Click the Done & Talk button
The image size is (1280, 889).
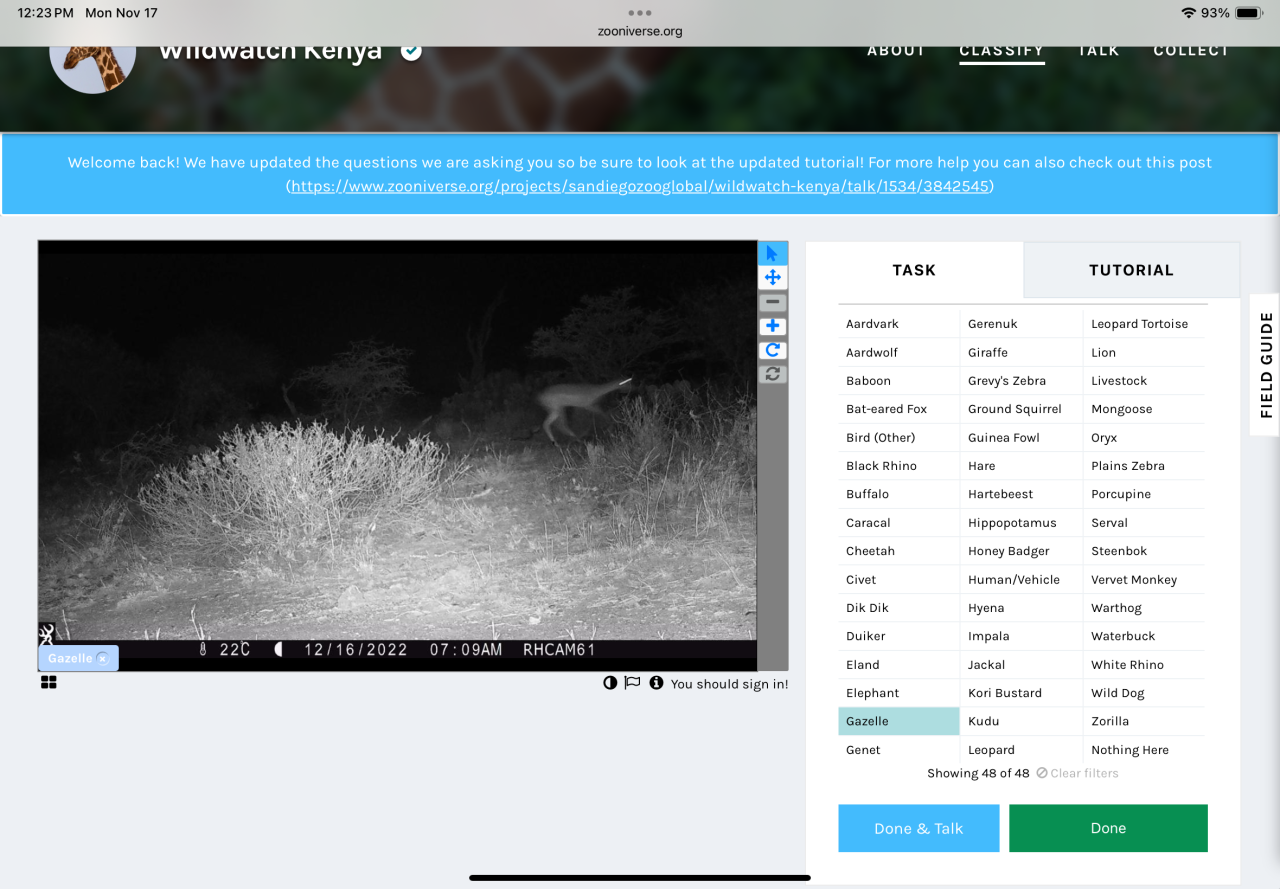click(918, 828)
